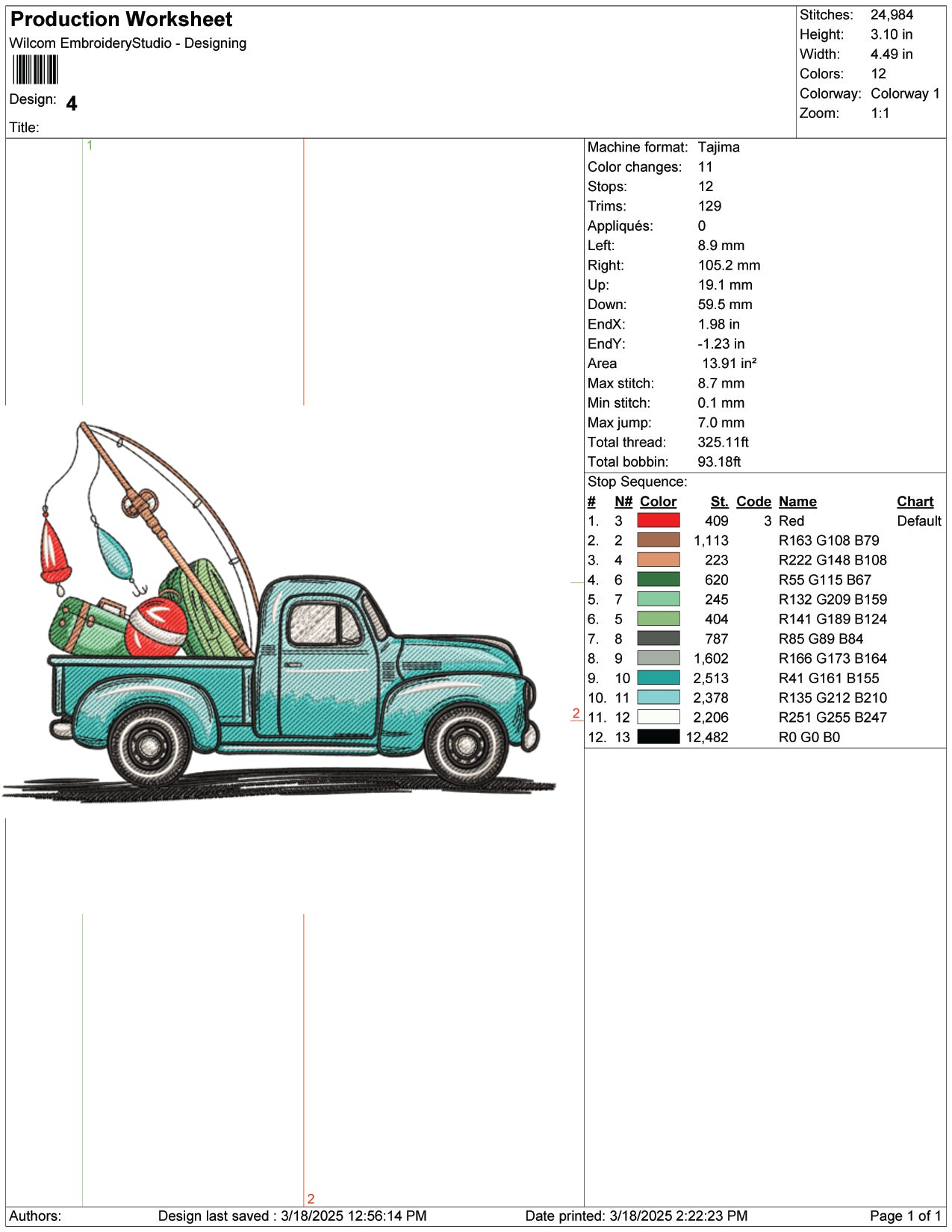
Task: Click the R0 G0 B0 thread name
Action: point(809,737)
